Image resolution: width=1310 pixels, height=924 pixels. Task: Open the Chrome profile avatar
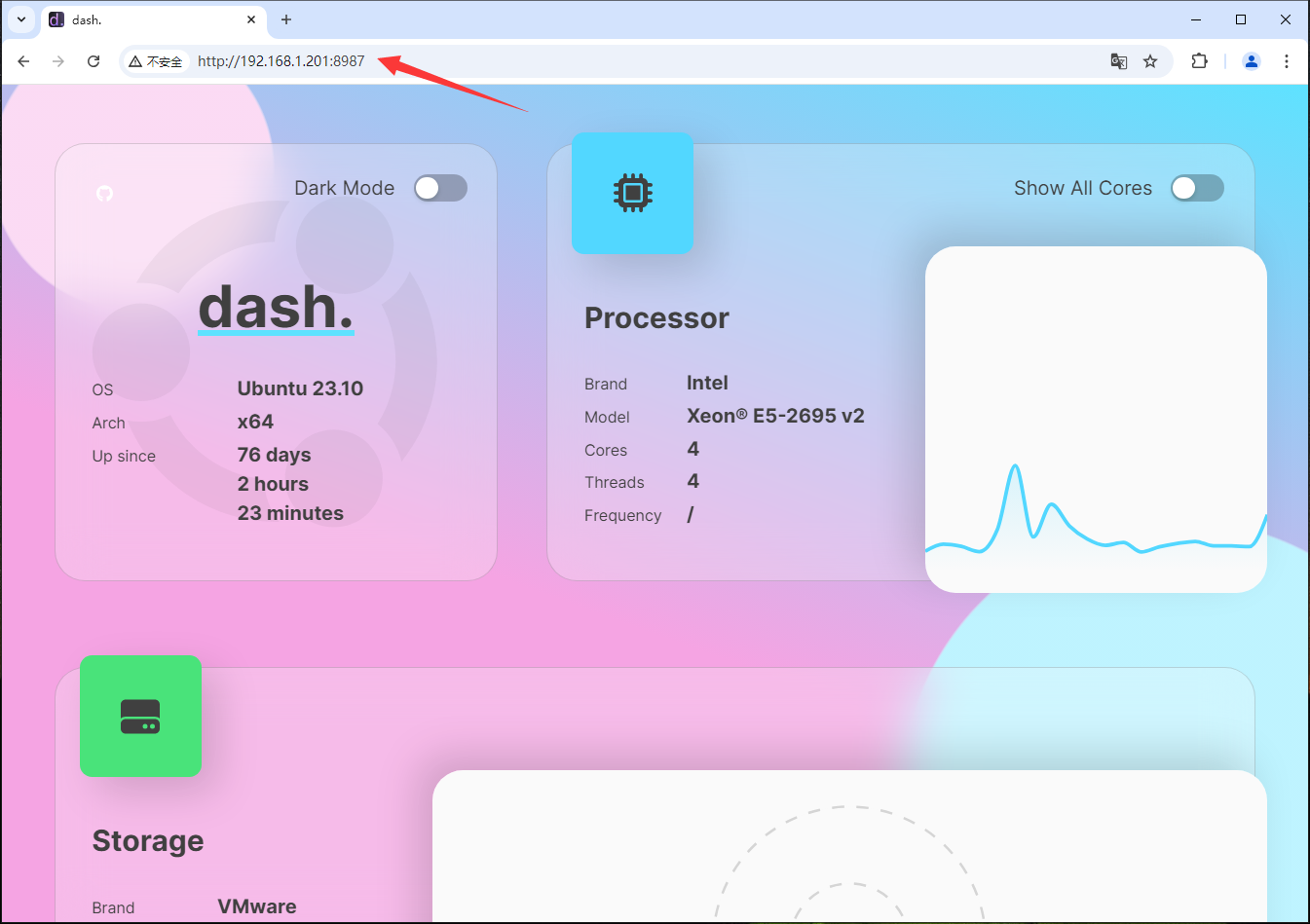(1252, 61)
